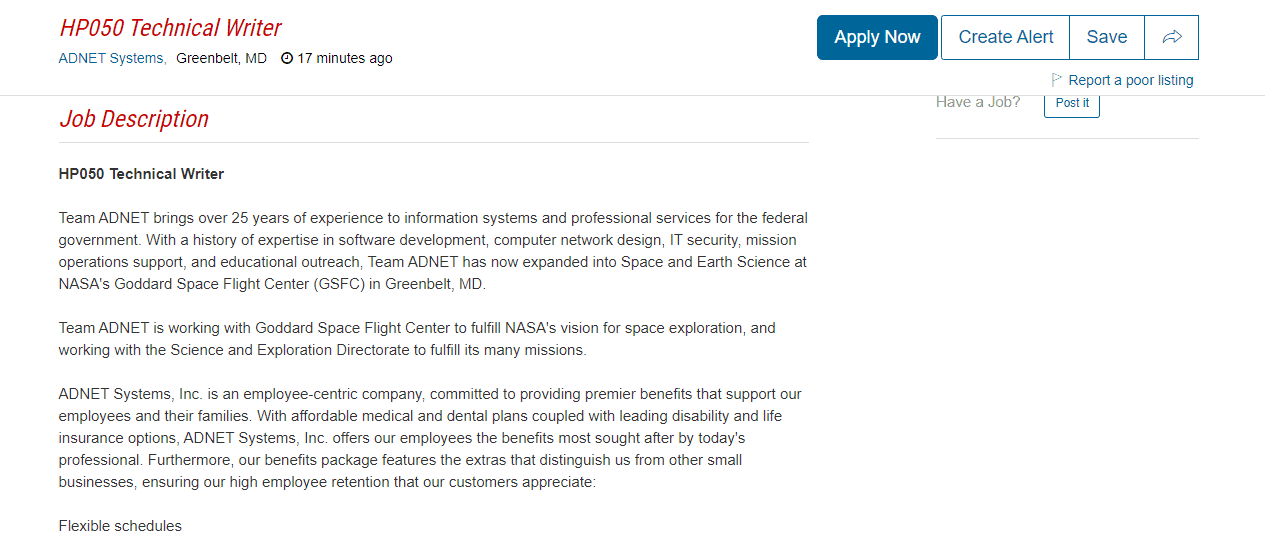Click the NASA's Goddard Space Flight Center line
Image resolution: width=1265 pixels, height=536 pixels.
[271, 284]
